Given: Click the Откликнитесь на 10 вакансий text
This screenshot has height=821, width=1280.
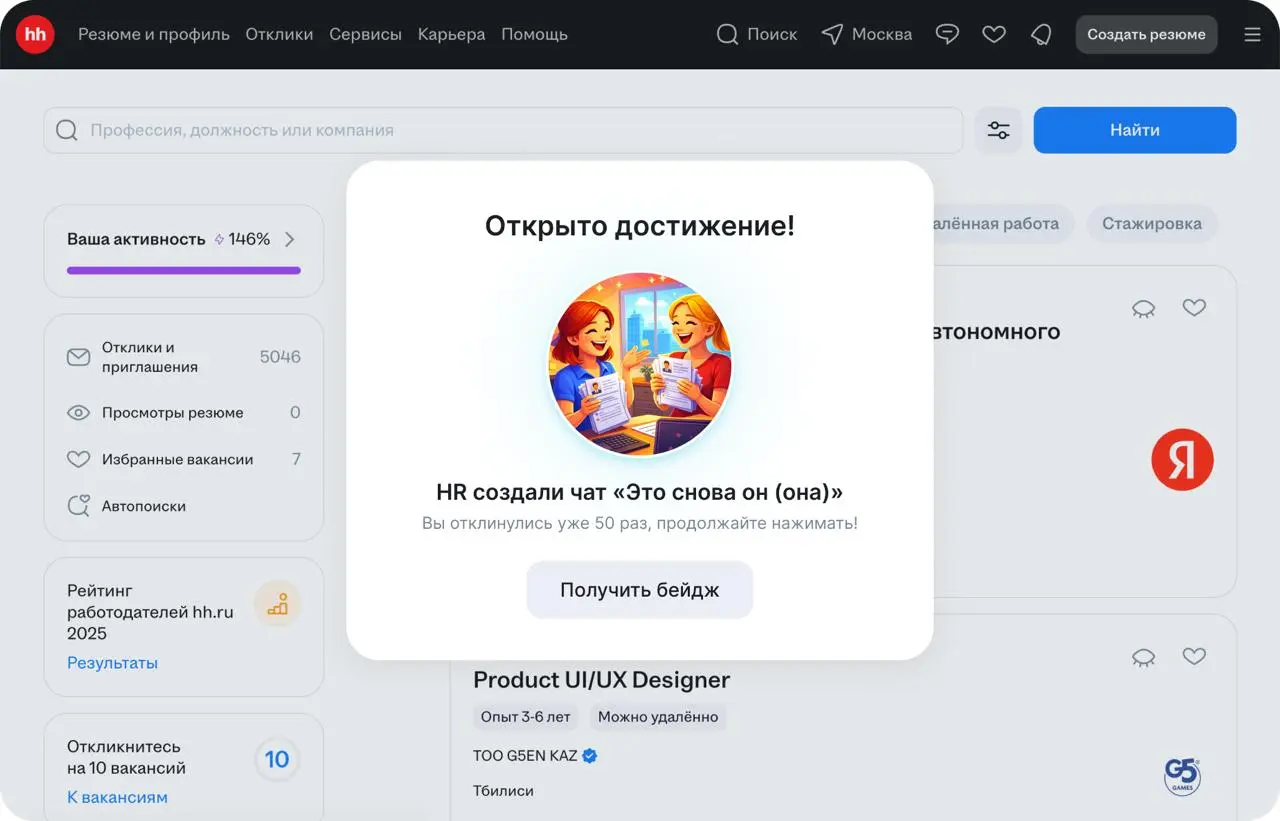Looking at the screenshot, I should pos(127,758).
